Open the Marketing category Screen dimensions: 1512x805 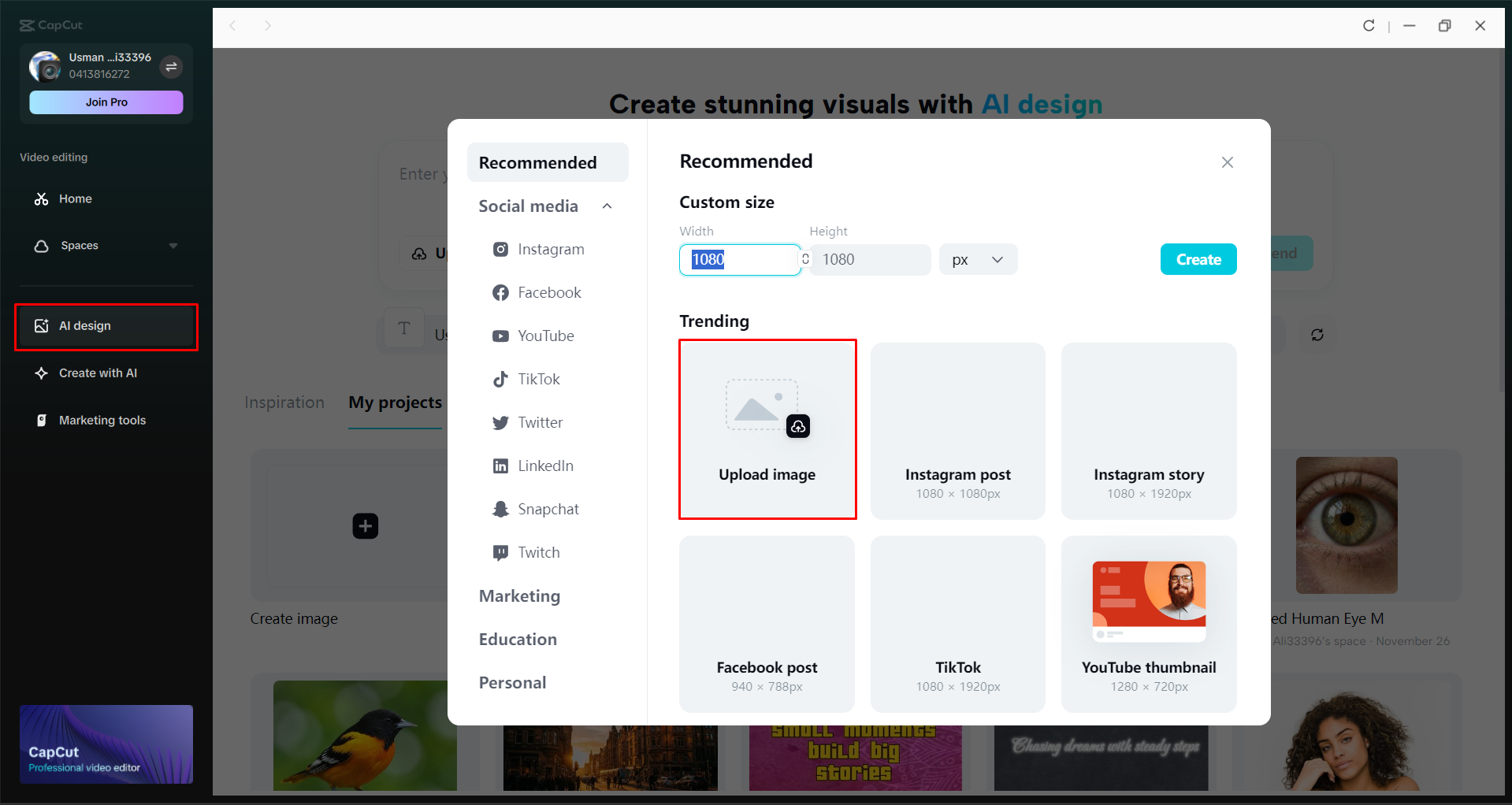(x=519, y=596)
